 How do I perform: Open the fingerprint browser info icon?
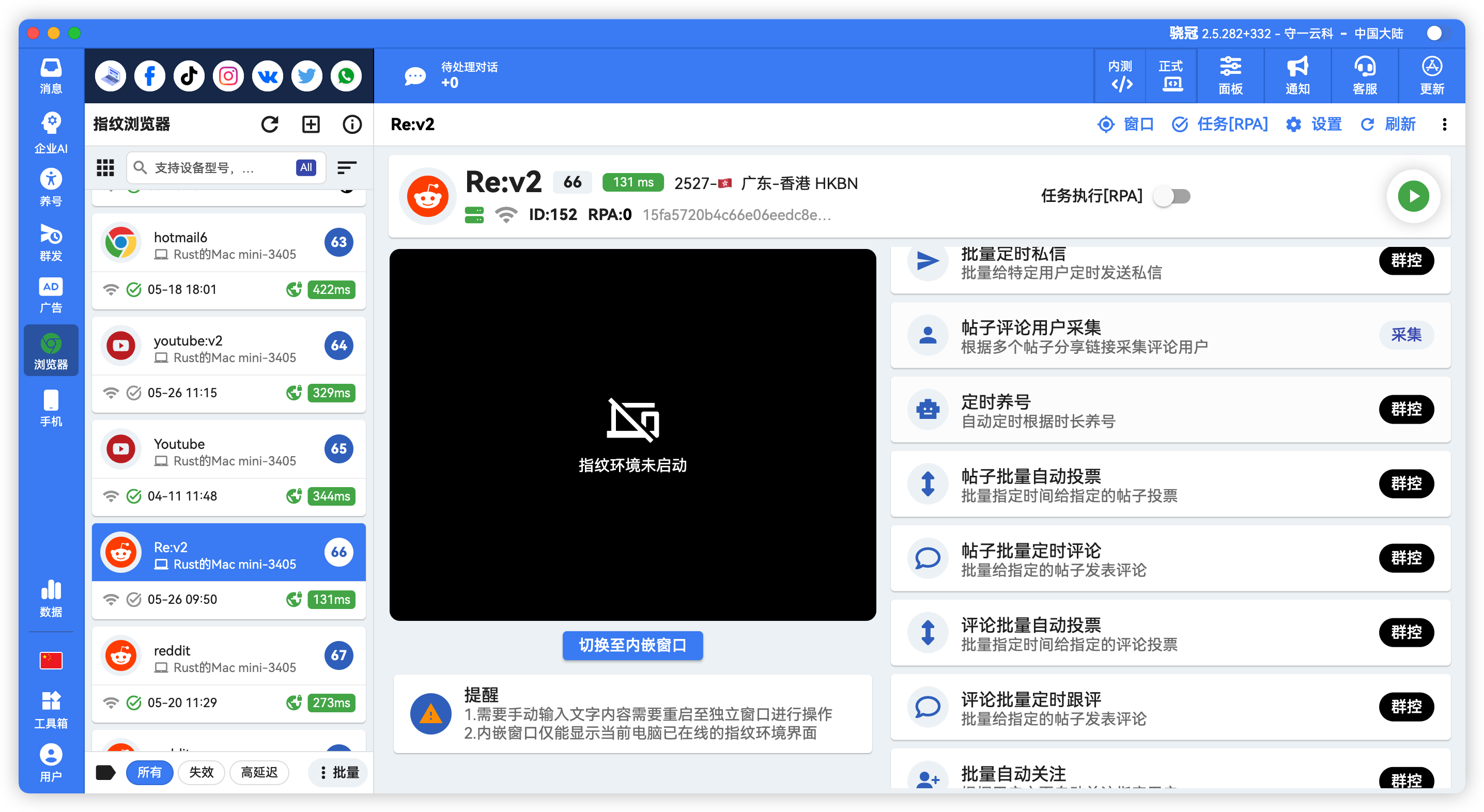pos(352,124)
